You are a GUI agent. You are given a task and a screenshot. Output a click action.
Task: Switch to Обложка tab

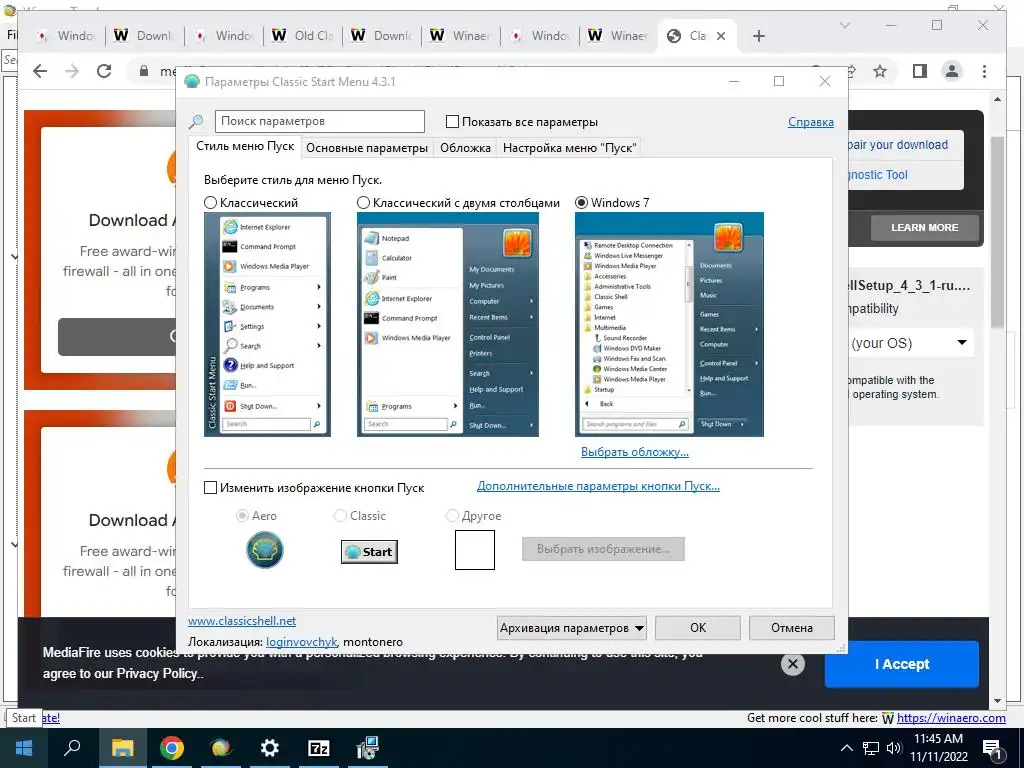[465, 148]
